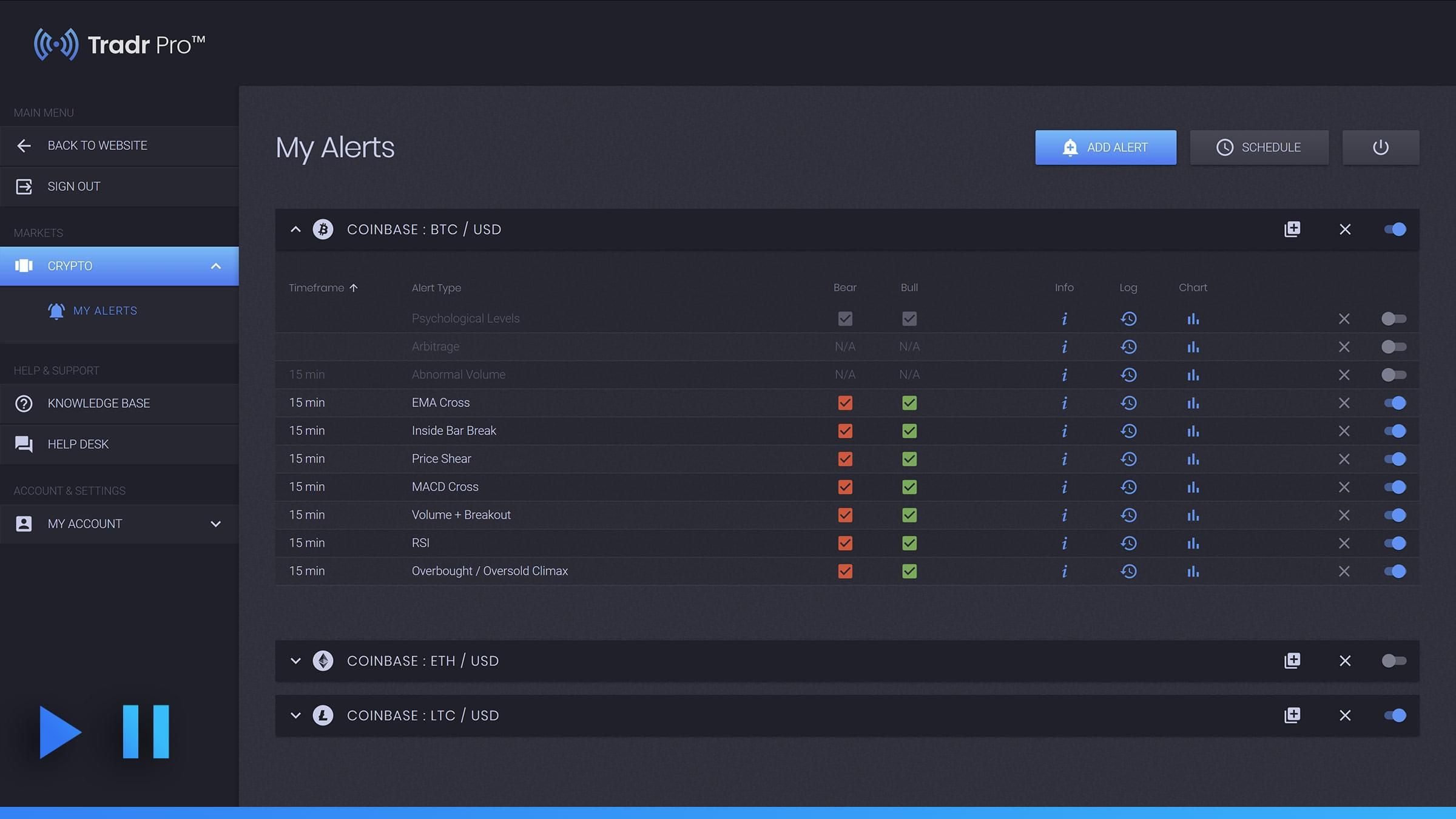Delete the COINBASE : ETH / USD group

point(1345,661)
